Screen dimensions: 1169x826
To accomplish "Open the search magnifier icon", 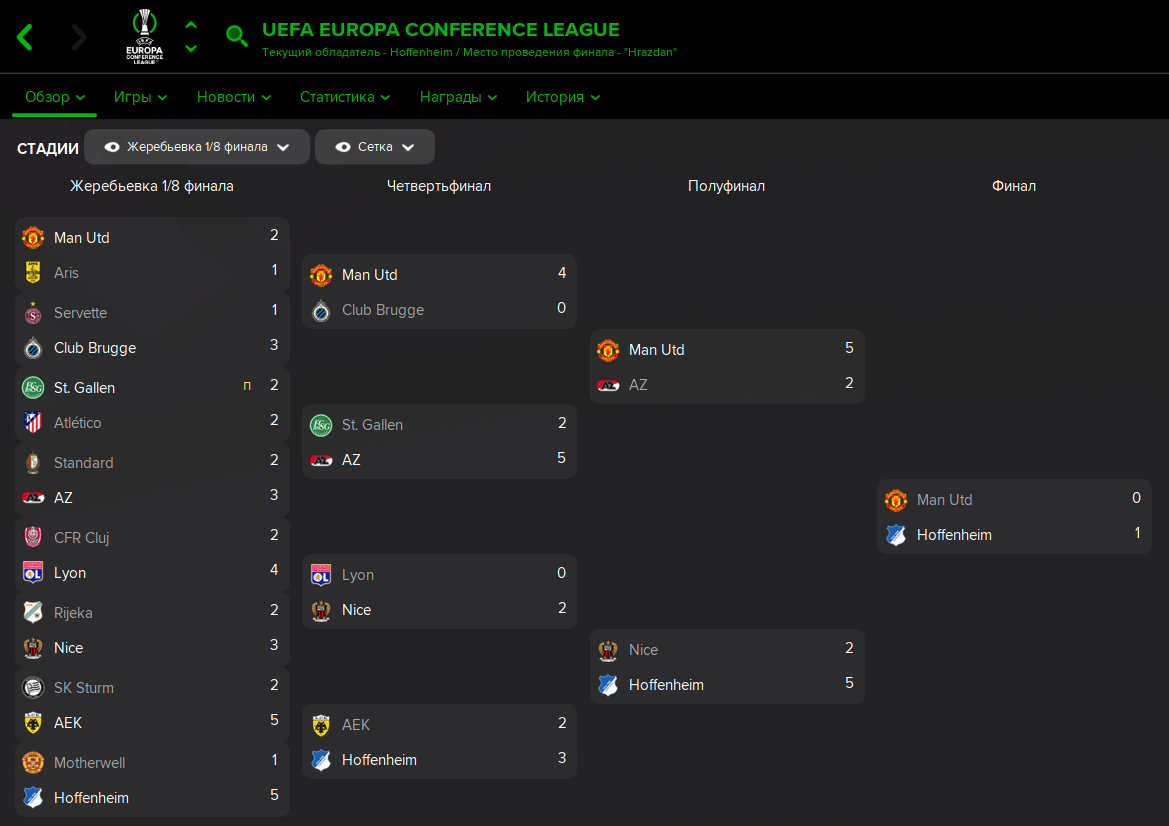I will click(x=236, y=36).
